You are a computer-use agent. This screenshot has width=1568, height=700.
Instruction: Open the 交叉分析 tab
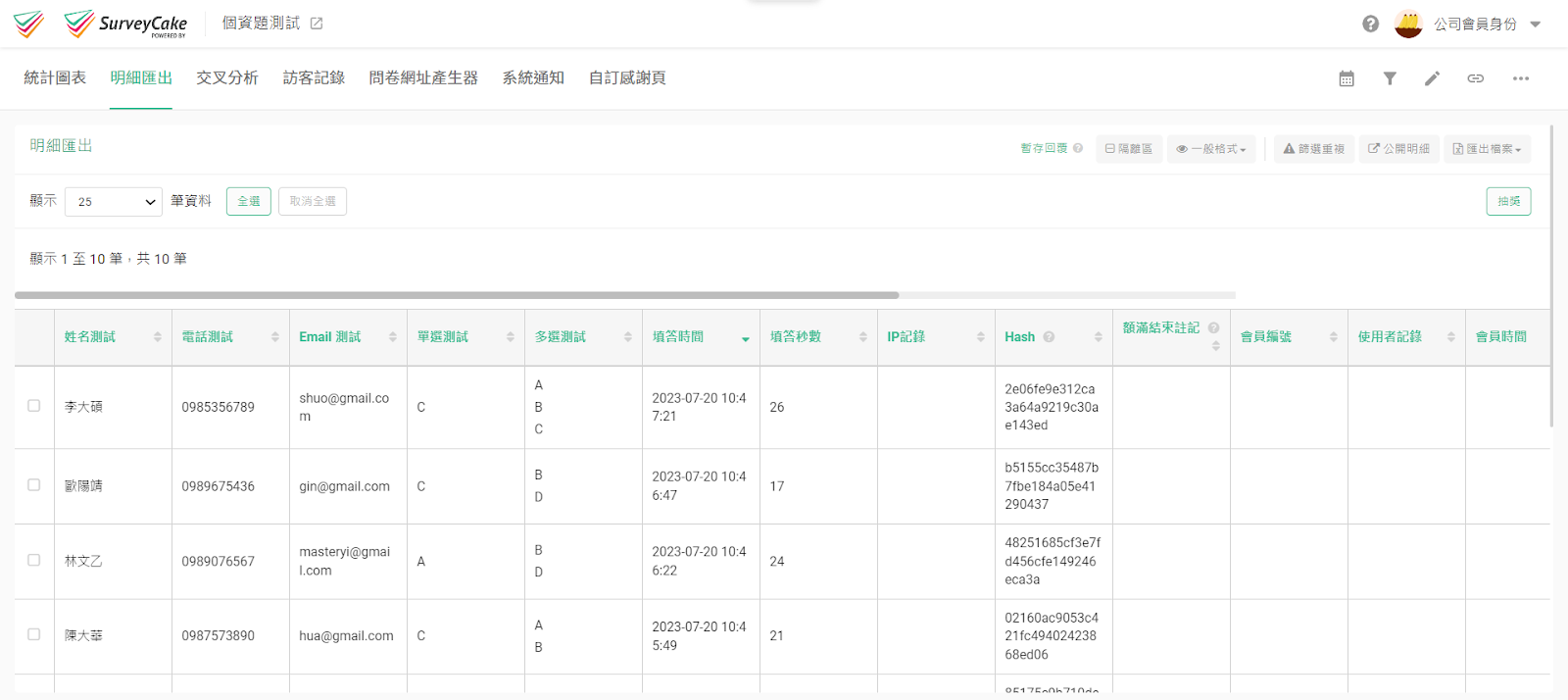click(x=227, y=78)
